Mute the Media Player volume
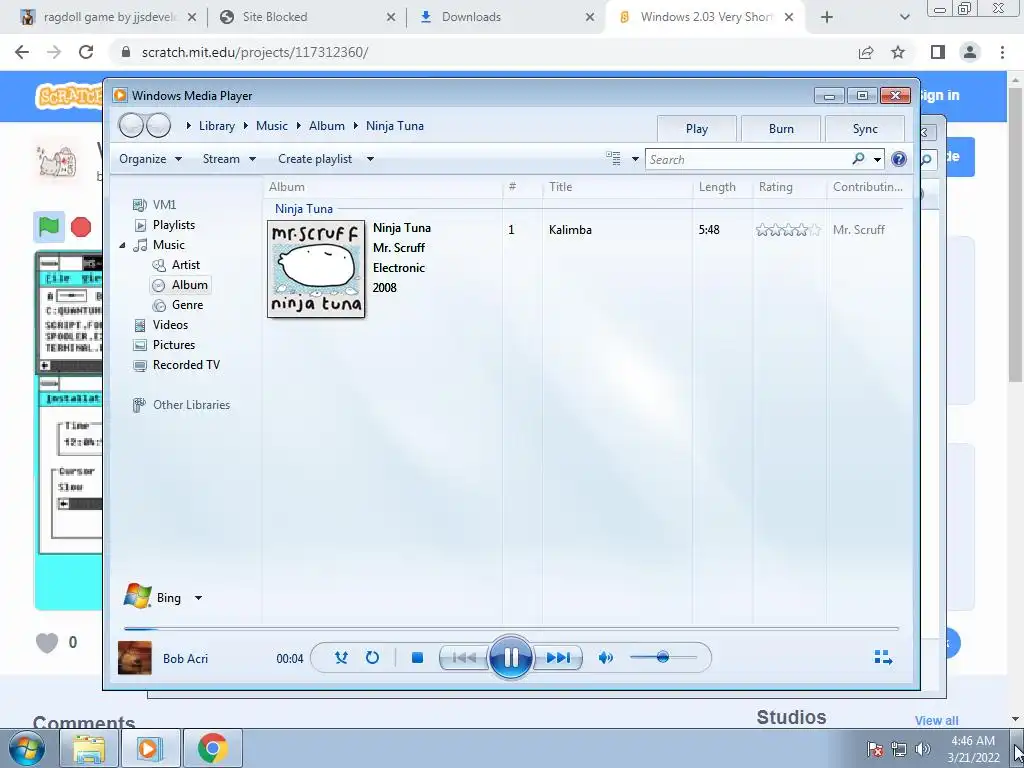Image resolution: width=1024 pixels, height=768 pixels. click(605, 658)
